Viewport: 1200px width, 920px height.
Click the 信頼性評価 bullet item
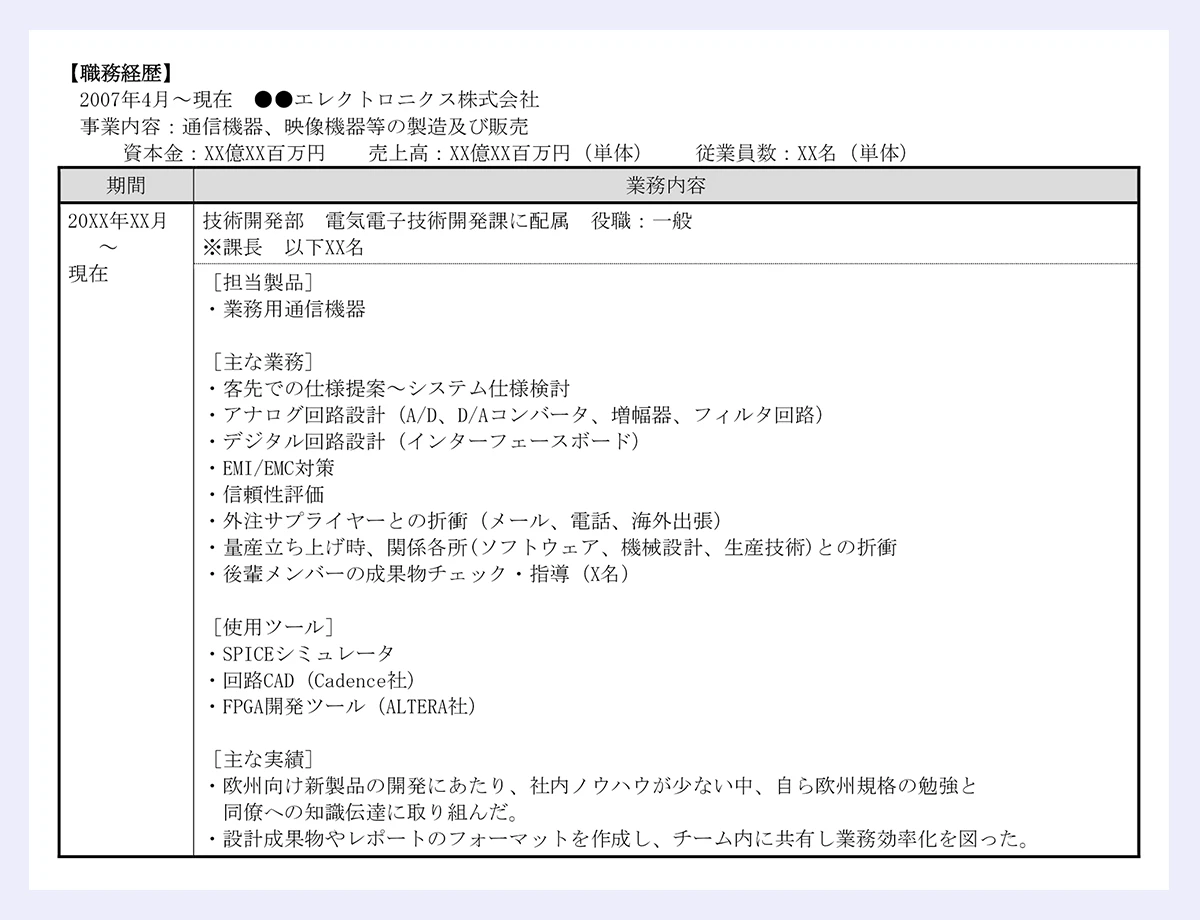(x=265, y=494)
